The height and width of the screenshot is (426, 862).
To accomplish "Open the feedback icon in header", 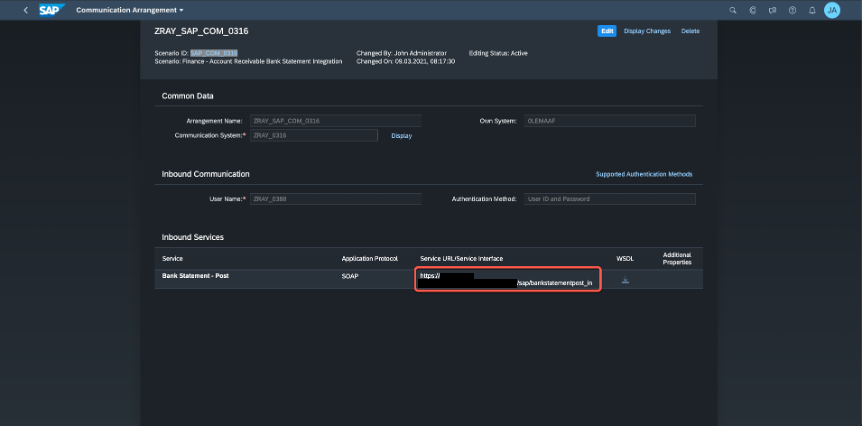I will (772, 10).
